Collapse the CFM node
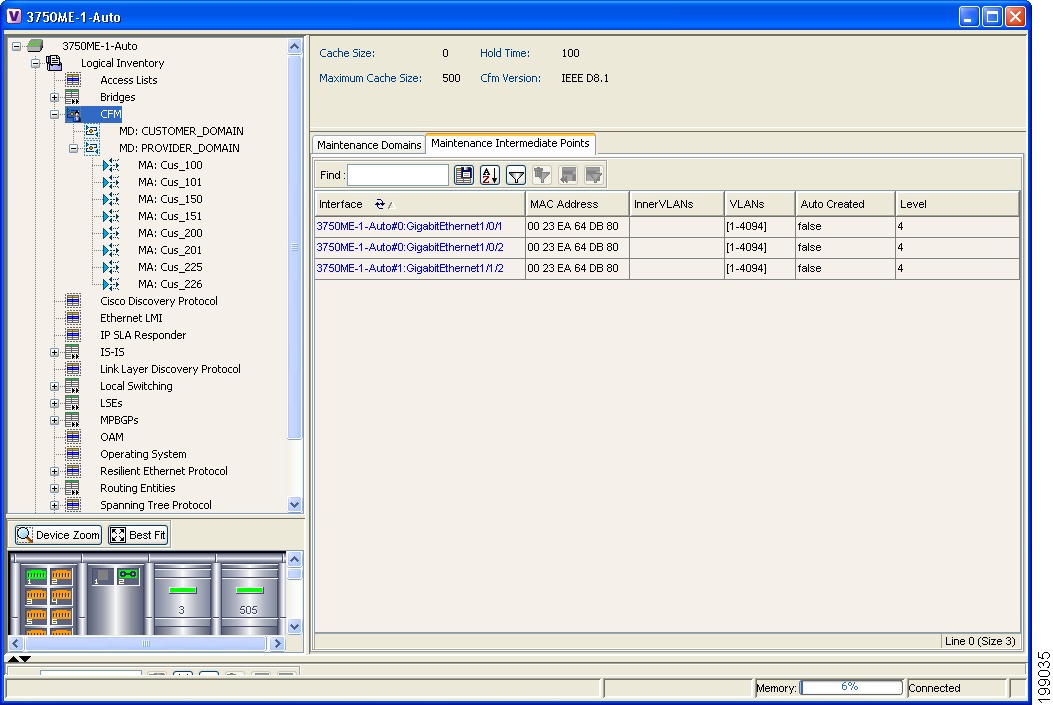 54,114
